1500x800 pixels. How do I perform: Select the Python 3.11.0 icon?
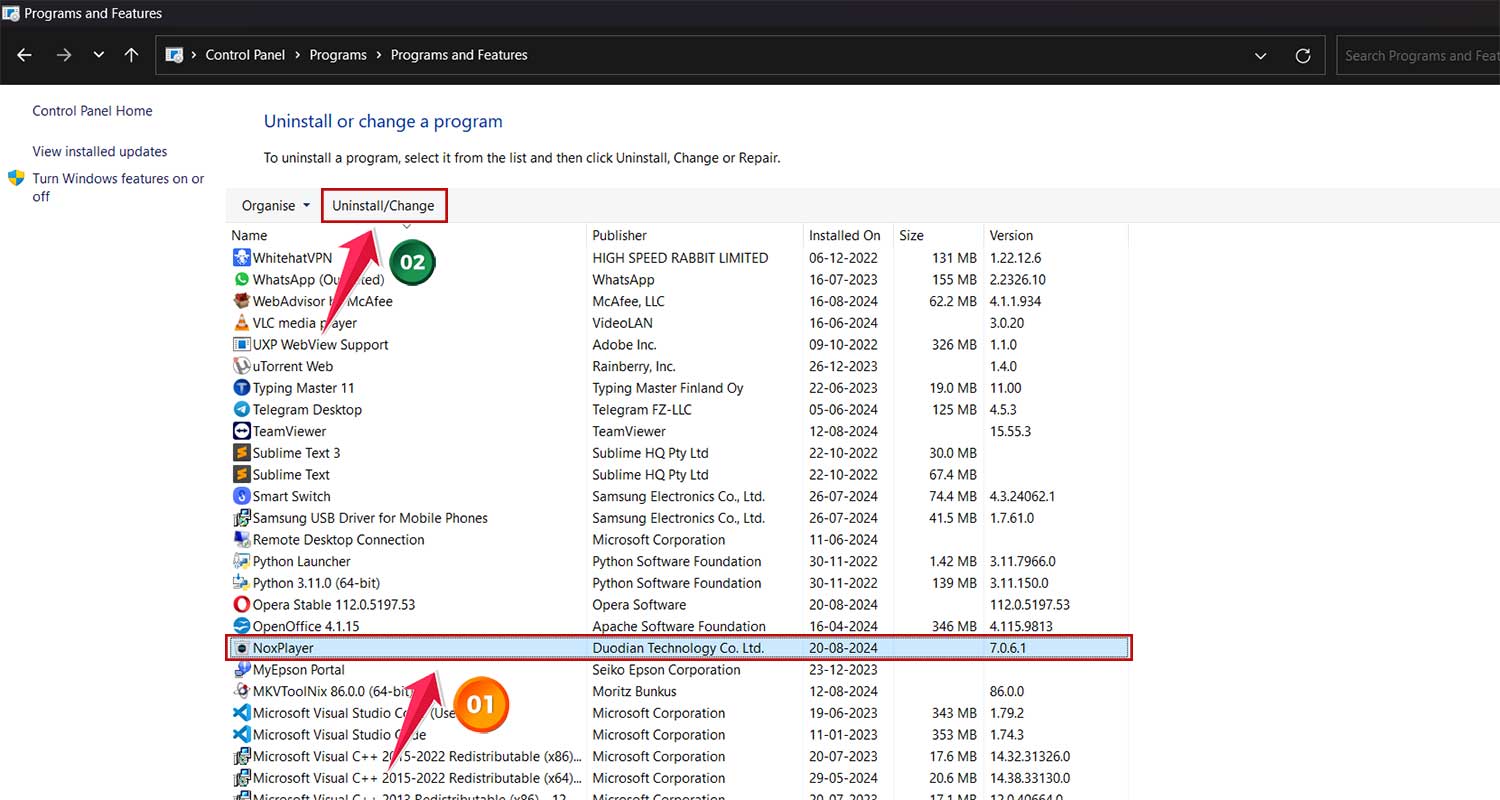click(x=241, y=582)
